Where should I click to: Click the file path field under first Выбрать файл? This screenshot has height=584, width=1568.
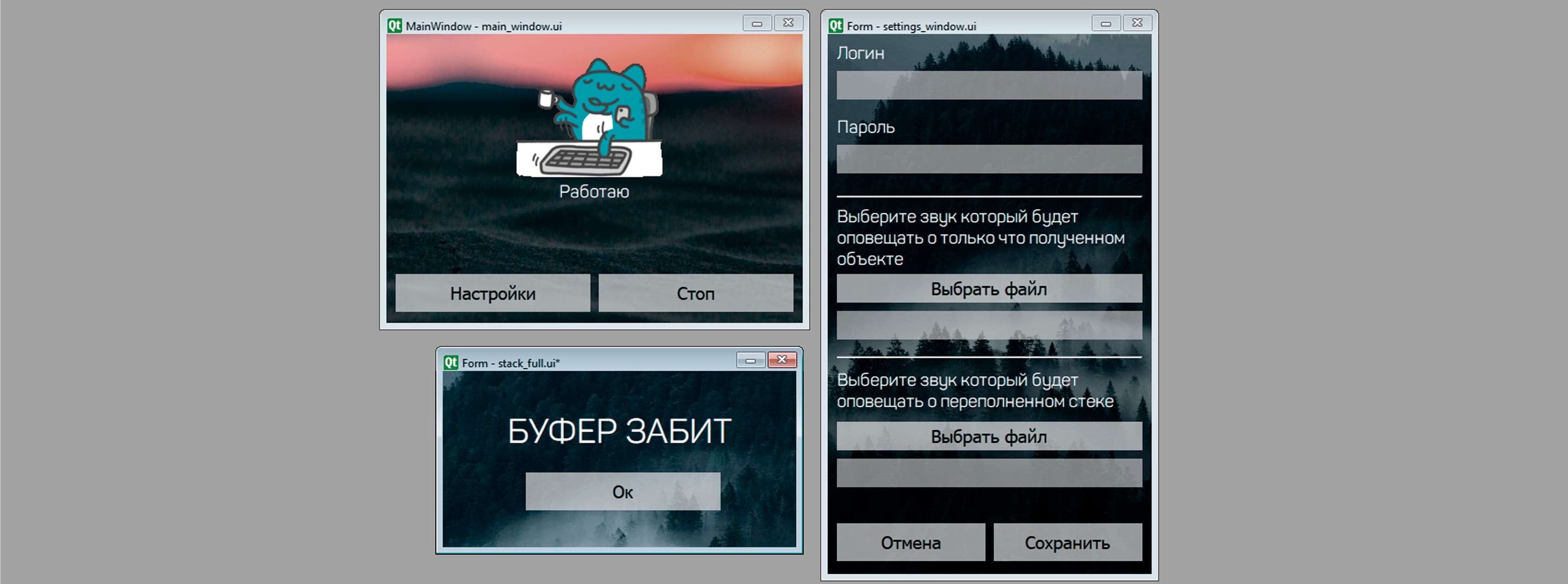(989, 325)
